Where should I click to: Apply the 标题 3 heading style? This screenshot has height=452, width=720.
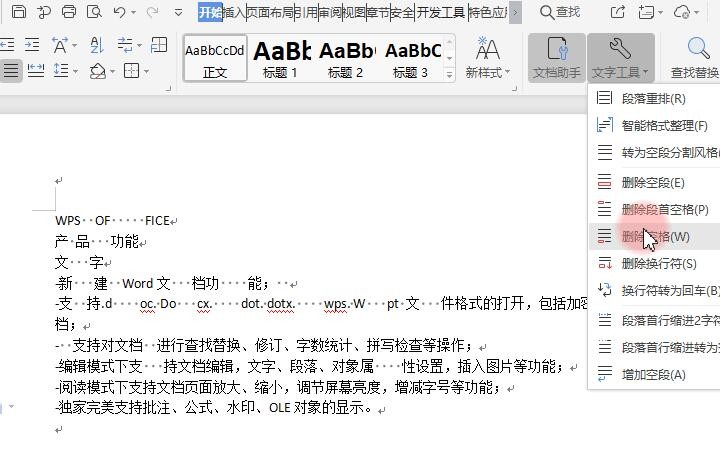click(x=411, y=58)
